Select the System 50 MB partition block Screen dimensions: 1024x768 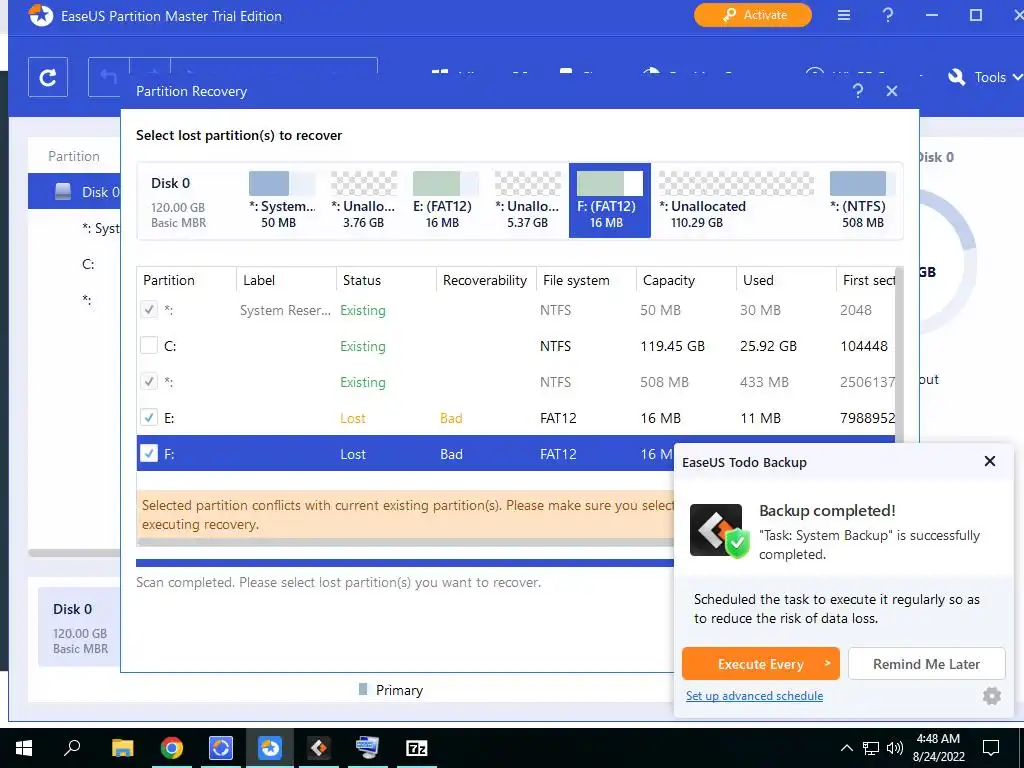282,200
